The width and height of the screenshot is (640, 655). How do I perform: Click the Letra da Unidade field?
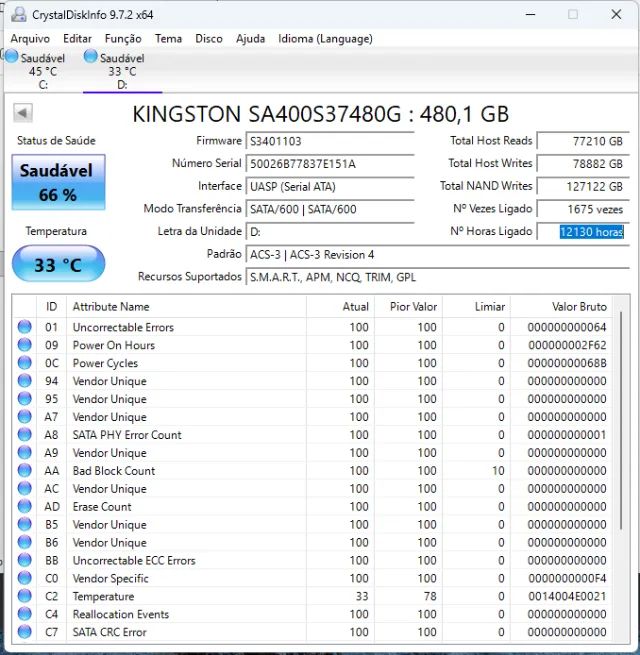pyautogui.click(x=330, y=231)
